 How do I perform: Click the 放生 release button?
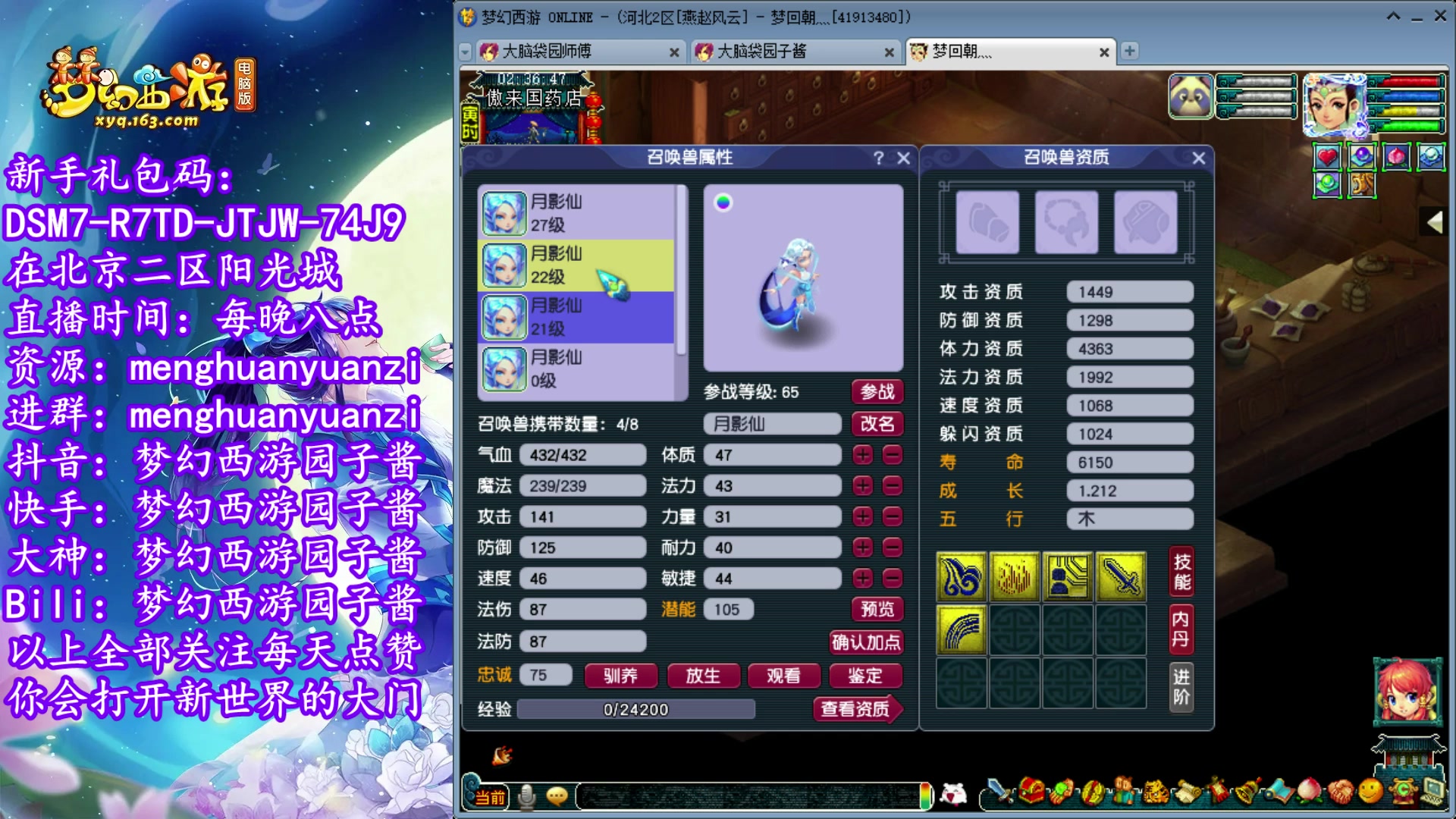702,676
